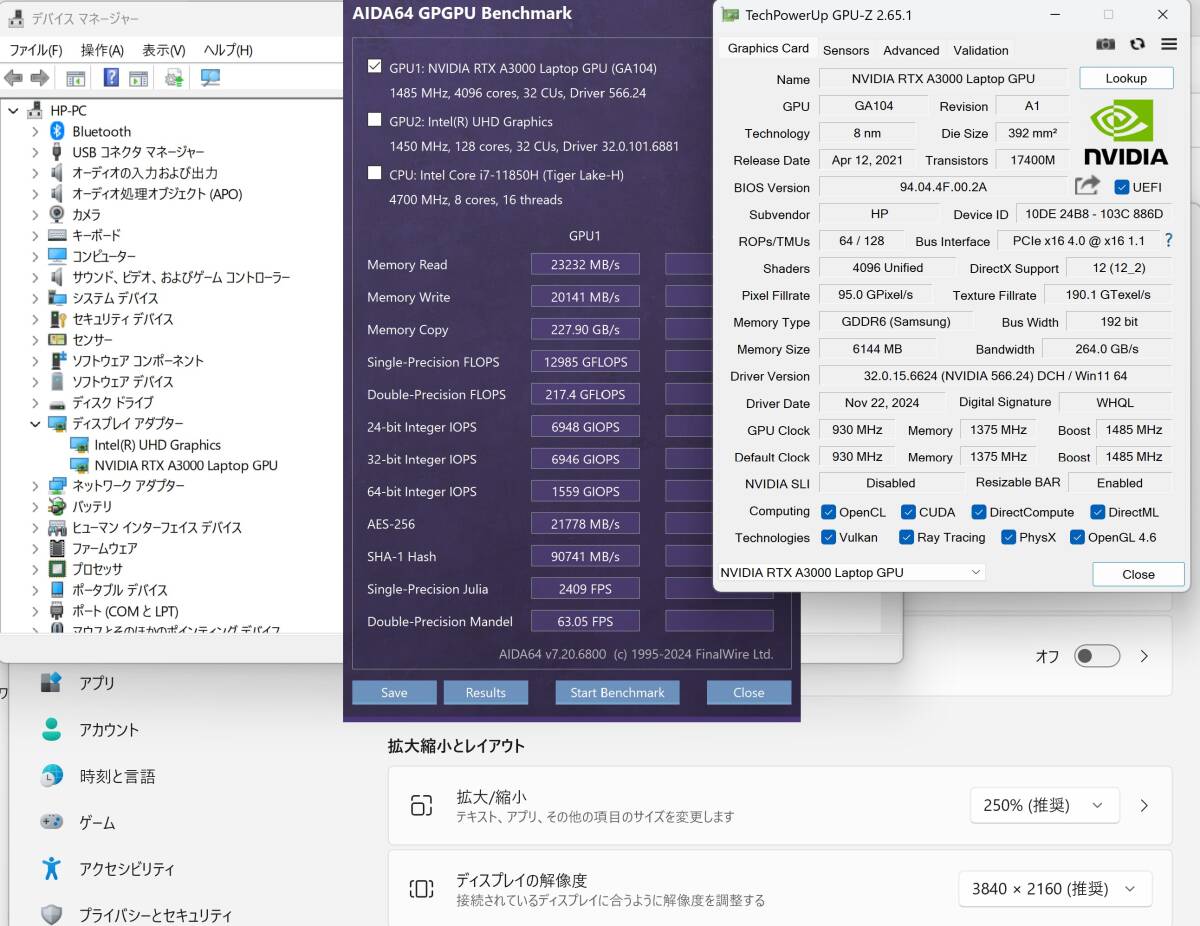Open アカウント in Settings sidebar
This screenshot has width=1200, height=926.
pyautogui.click(x=109, y=730)
